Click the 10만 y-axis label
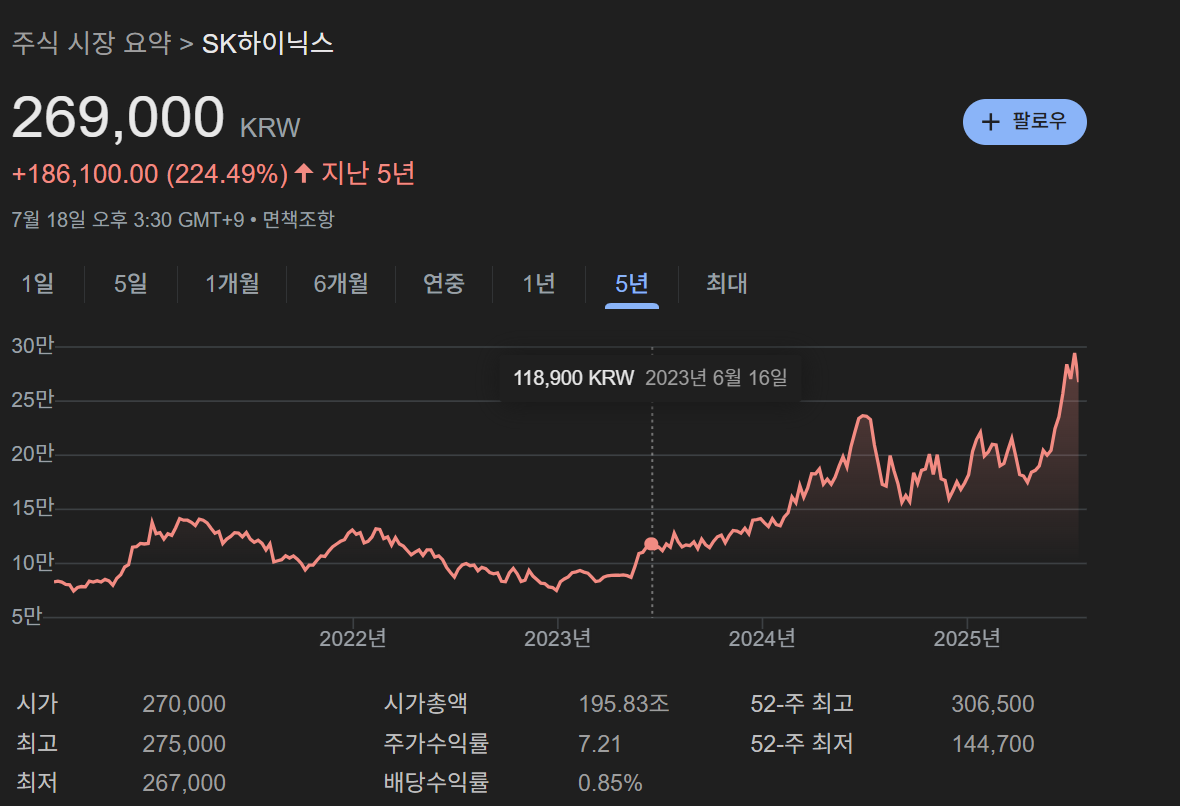1180x806 pixels. tap(33, 562)
